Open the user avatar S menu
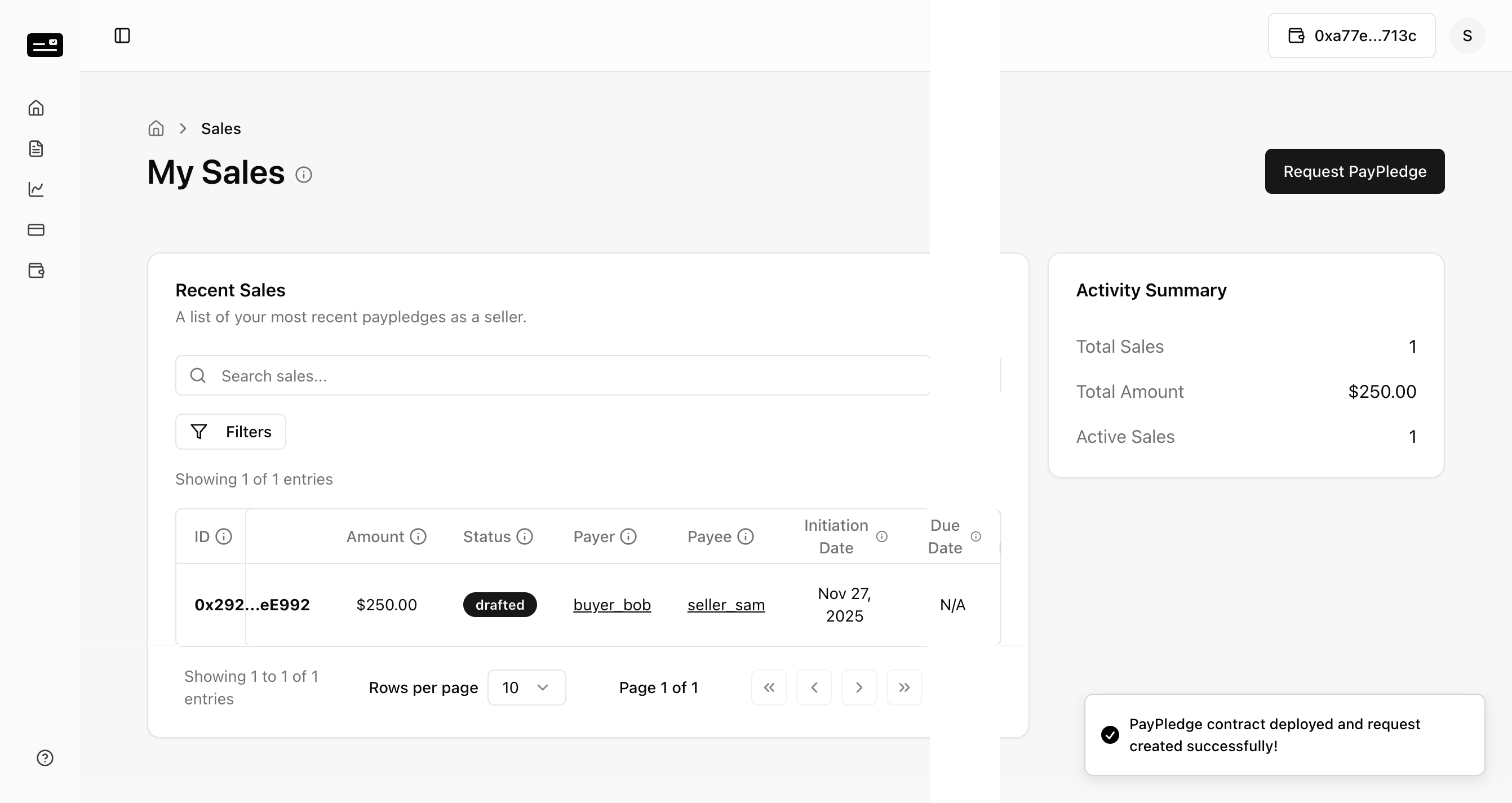Viewport: 1512px width, 803px height. click(1467, 36)
